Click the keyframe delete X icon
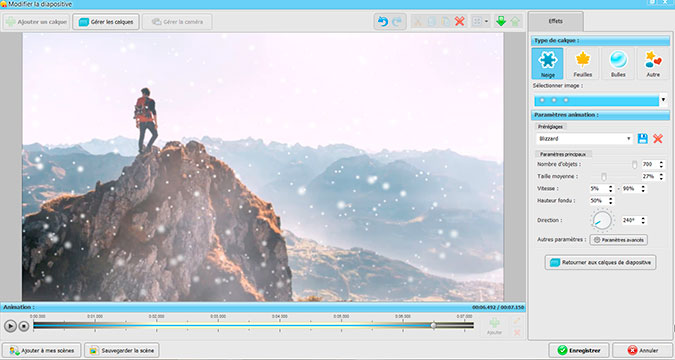This screenshot has width=675, height=360. click(517, 332)
